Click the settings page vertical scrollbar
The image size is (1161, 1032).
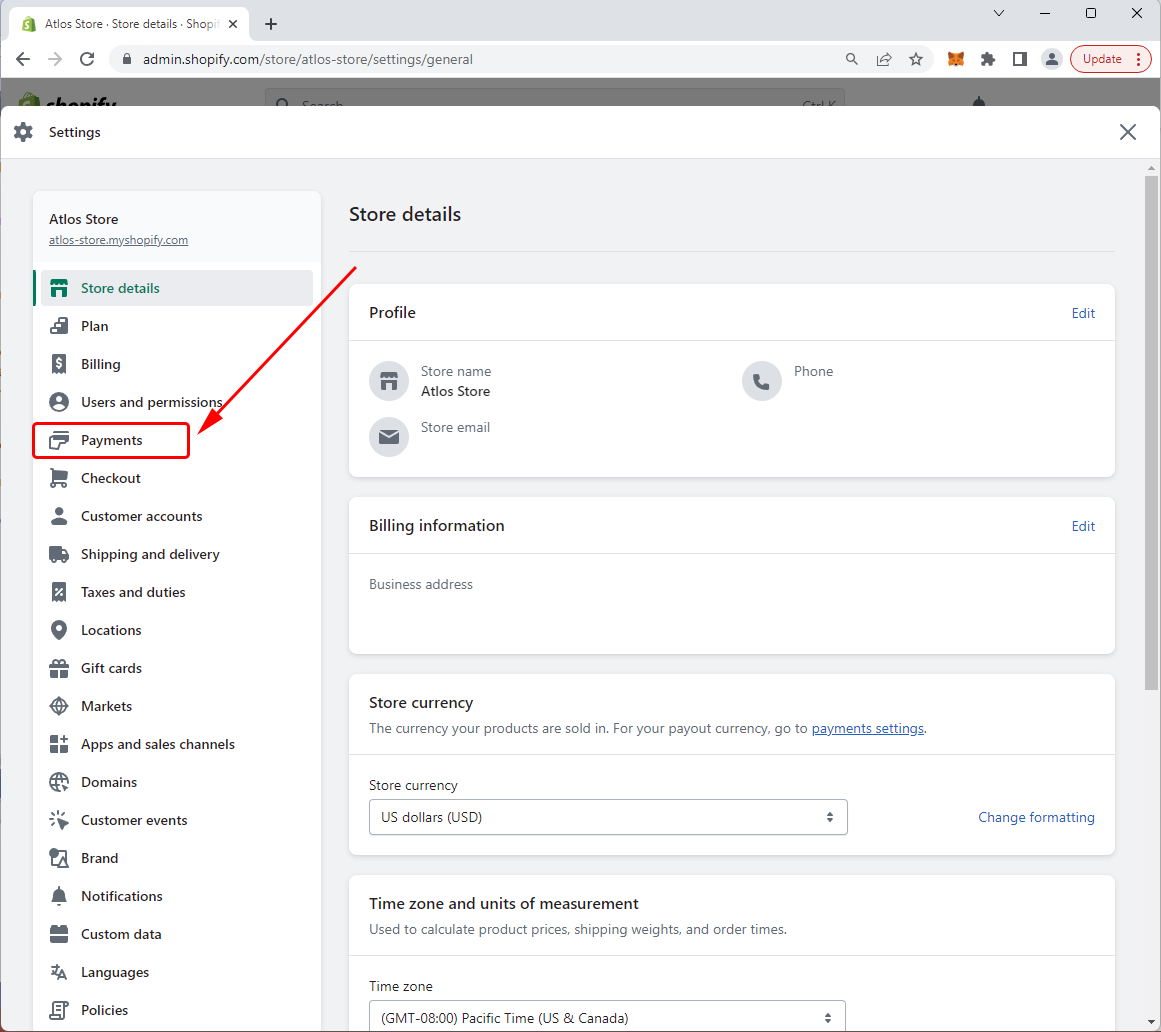coord(1151,433)
